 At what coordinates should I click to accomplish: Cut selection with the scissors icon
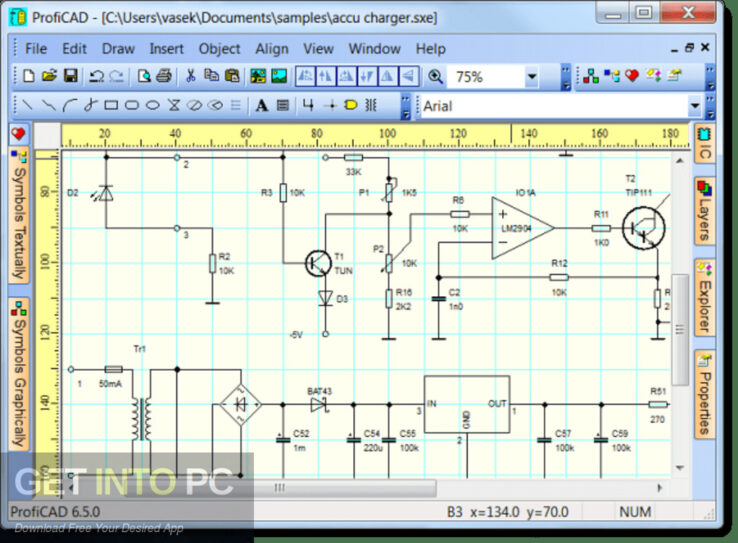(191, 76)
